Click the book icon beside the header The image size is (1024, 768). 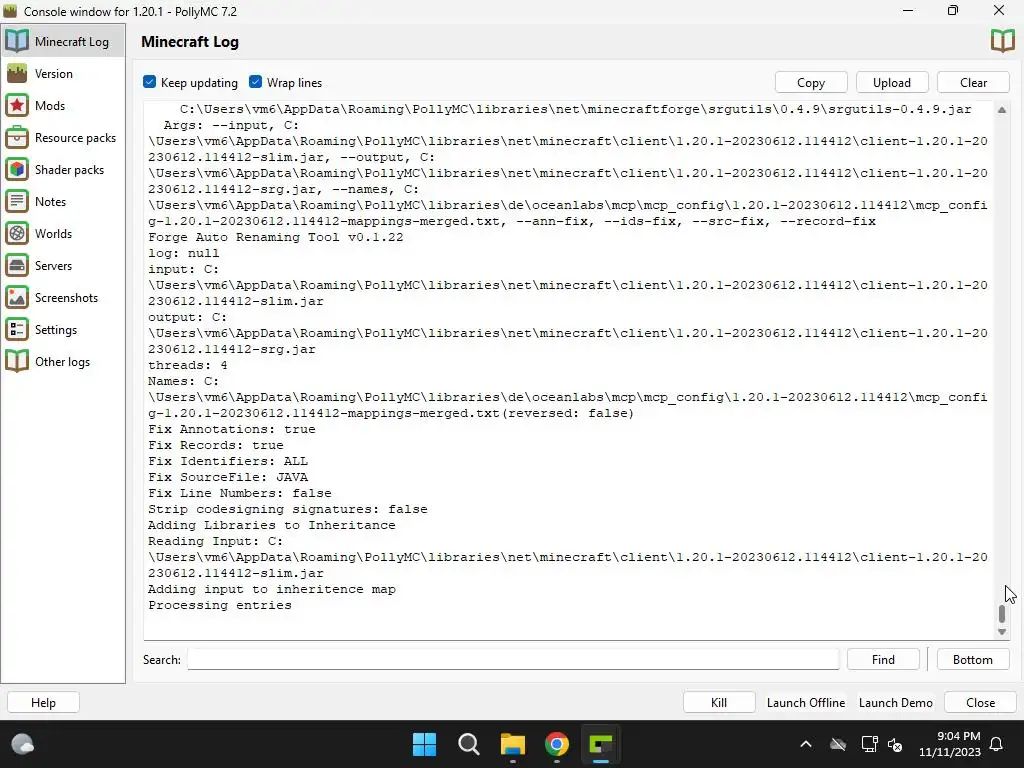tap(1002, 41)
